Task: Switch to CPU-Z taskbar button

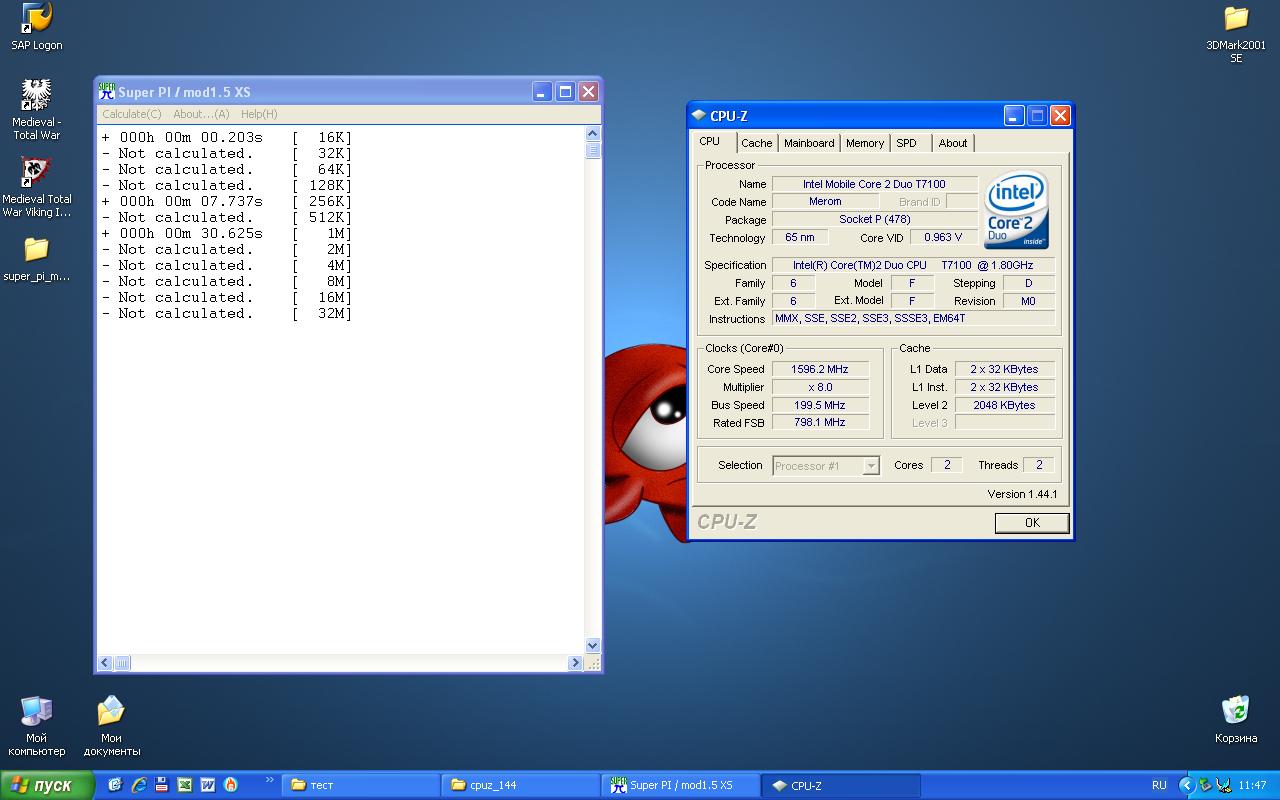Action: tap(841, 785)
